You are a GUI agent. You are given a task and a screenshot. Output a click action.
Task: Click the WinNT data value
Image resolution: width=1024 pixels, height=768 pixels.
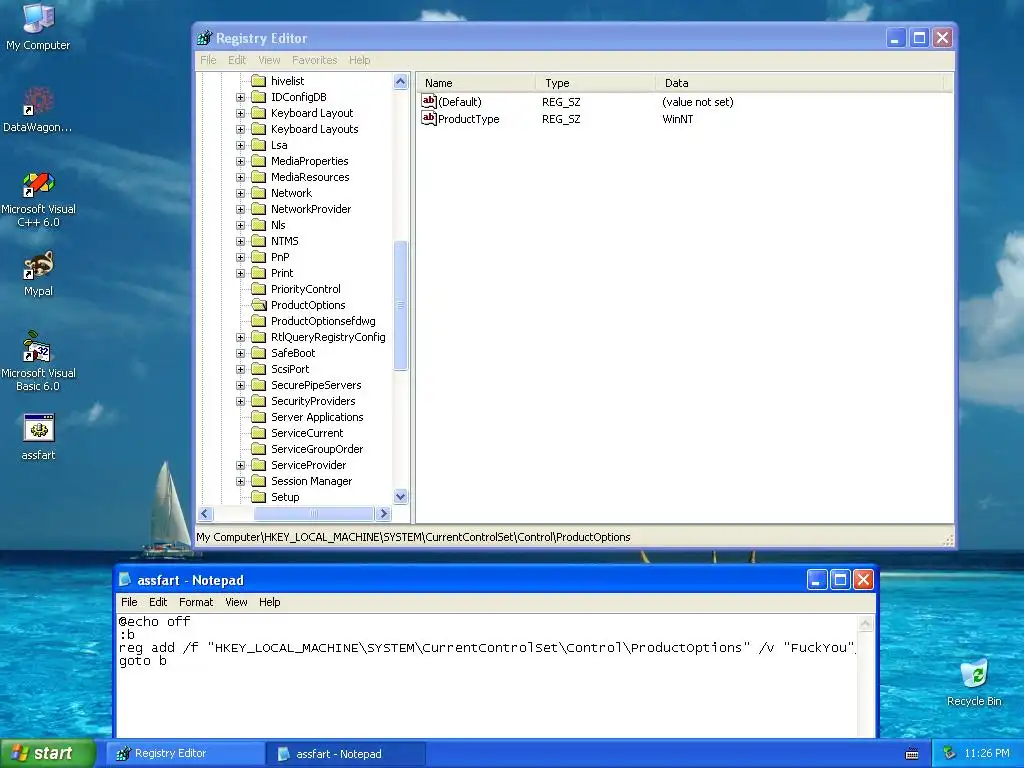point(677,119)
